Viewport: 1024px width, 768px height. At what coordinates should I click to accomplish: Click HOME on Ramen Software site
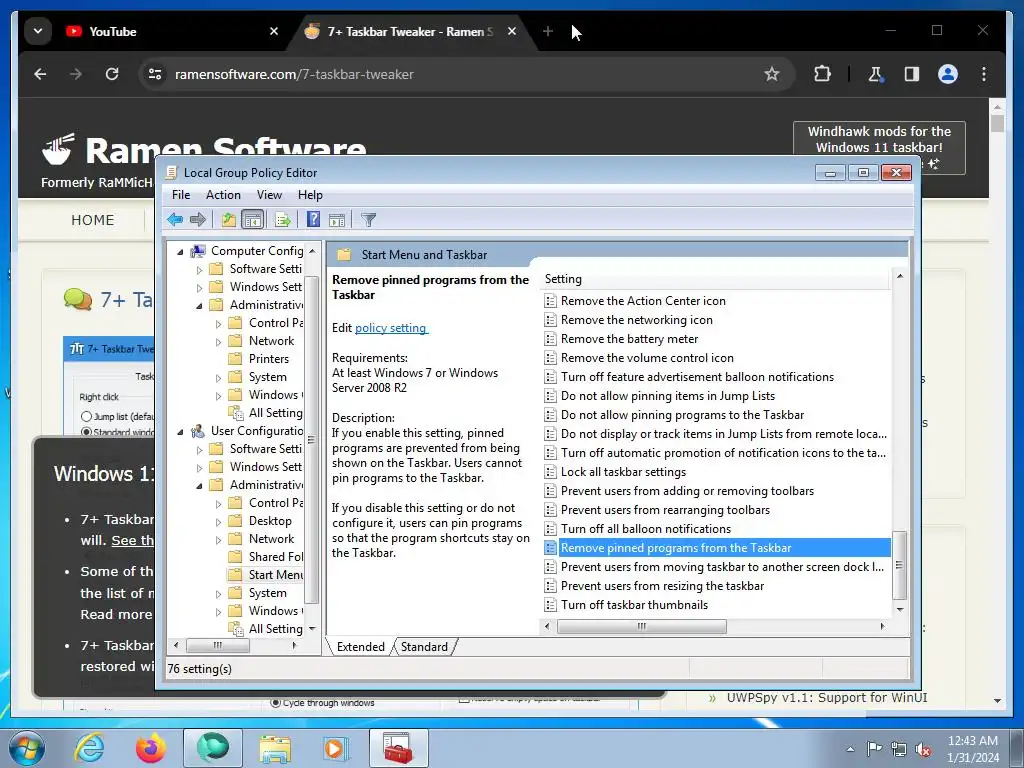pyautogui.click(x=93, y=220)
